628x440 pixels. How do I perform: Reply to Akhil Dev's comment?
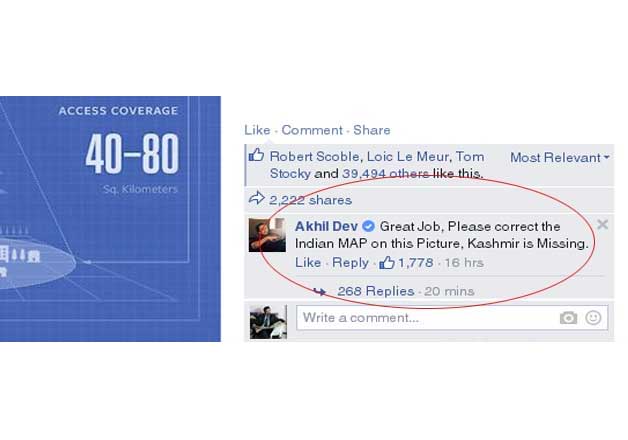(x=350, y=263)
